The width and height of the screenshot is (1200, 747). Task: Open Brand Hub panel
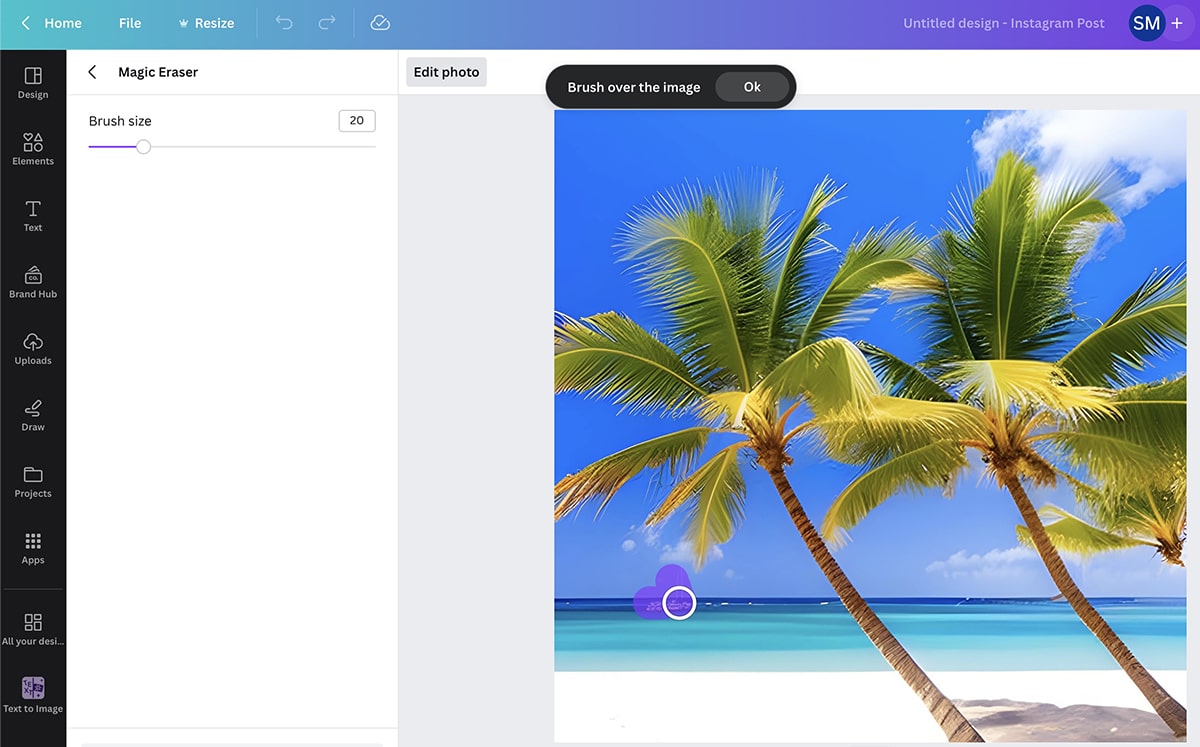33,281
